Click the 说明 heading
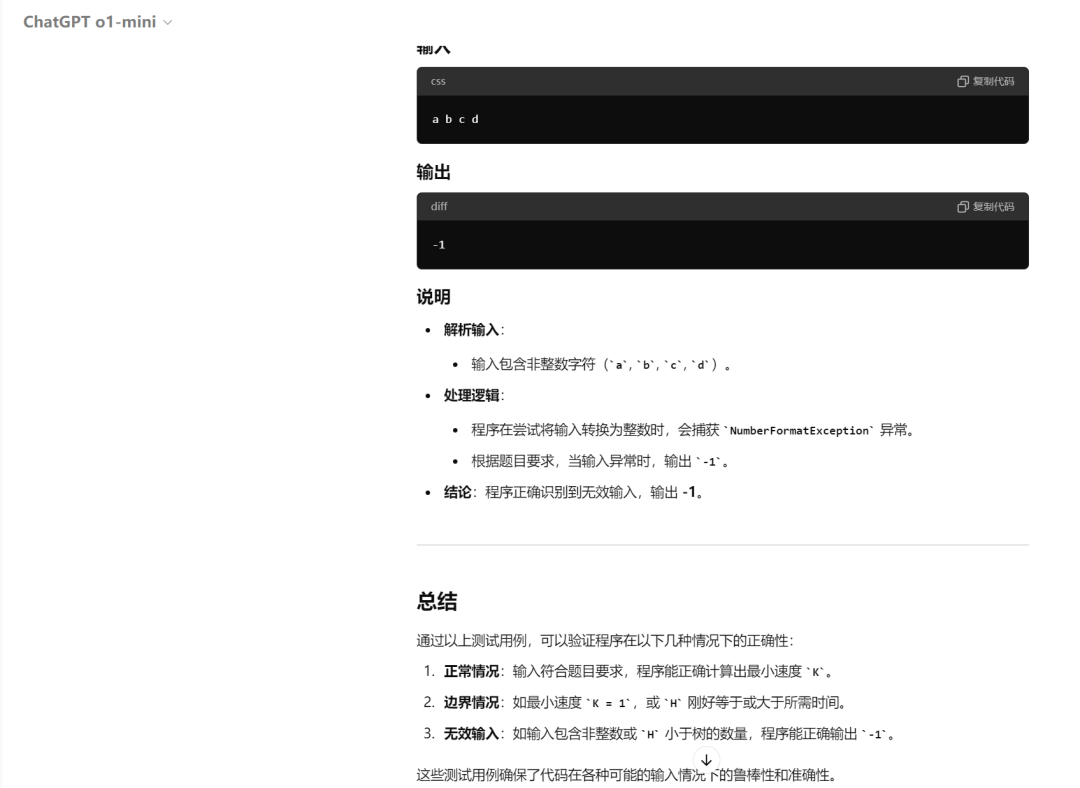This screenshot has height=788, width=1080. (433, 297)
